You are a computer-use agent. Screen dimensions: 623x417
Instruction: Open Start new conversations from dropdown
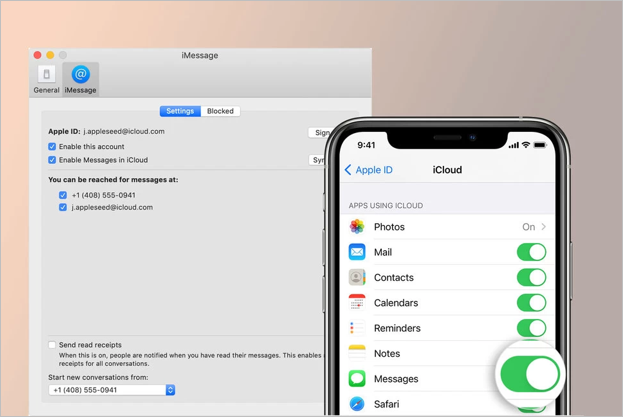pos(170,390)
